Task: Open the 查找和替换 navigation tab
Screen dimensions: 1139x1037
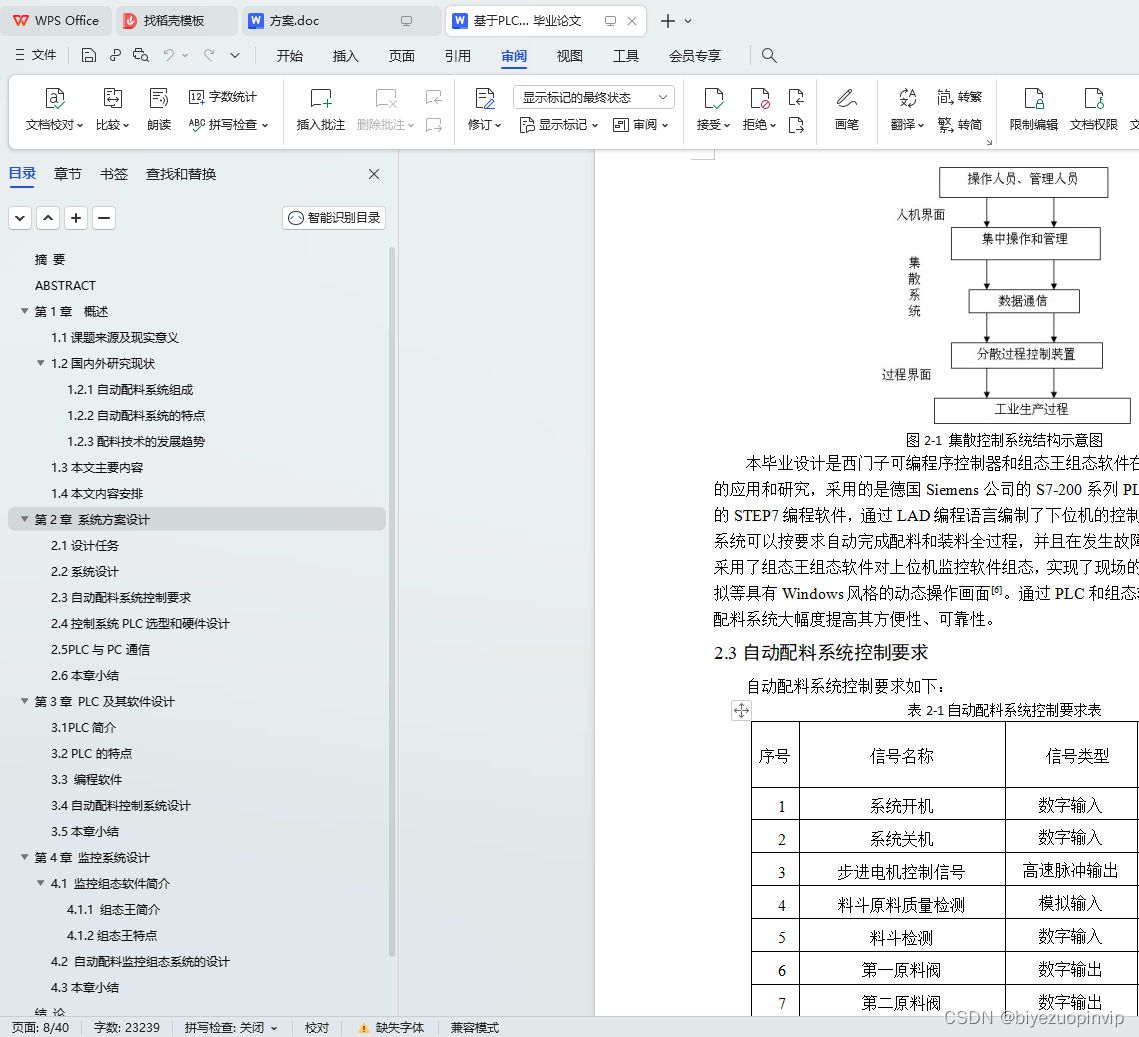Action: [x=181, y=174]
